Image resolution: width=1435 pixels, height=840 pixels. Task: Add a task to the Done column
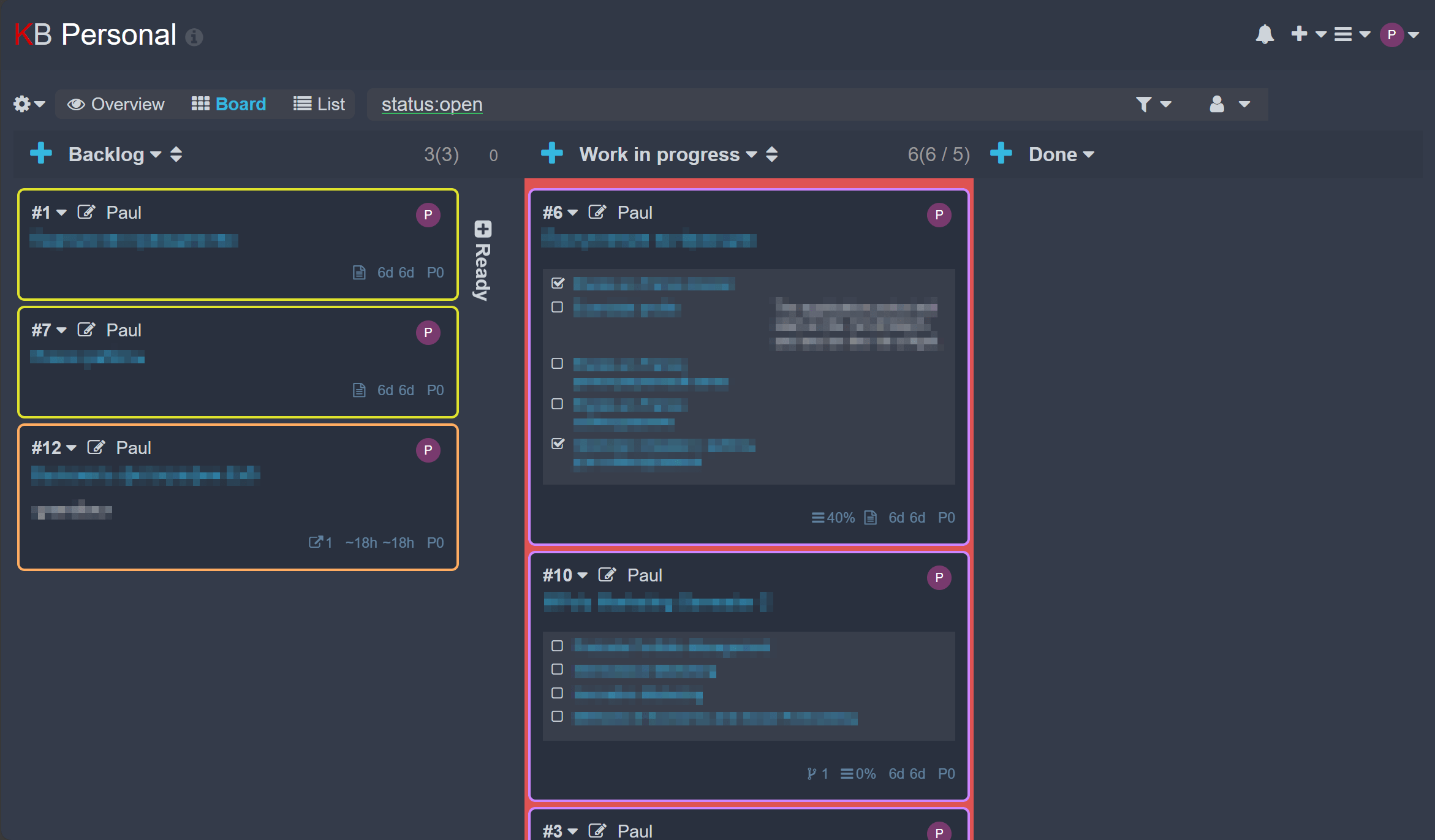(x=1001, y=153)
